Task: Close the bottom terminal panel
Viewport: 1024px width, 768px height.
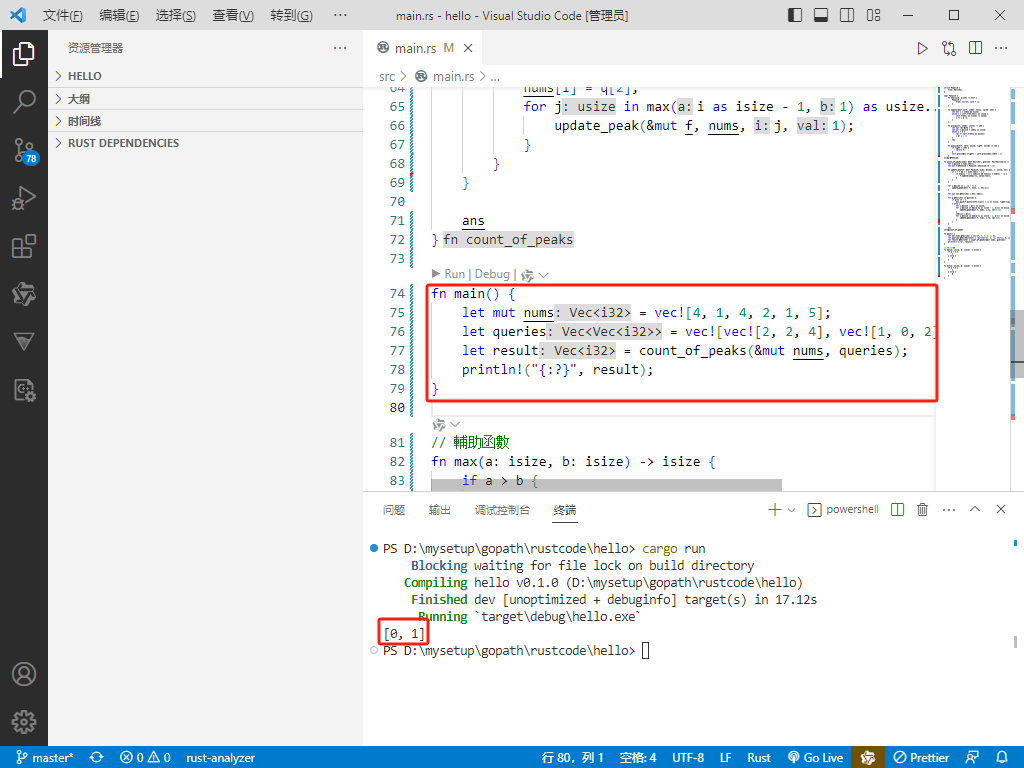Action: pyautogui.click(x=1000, y=509)
